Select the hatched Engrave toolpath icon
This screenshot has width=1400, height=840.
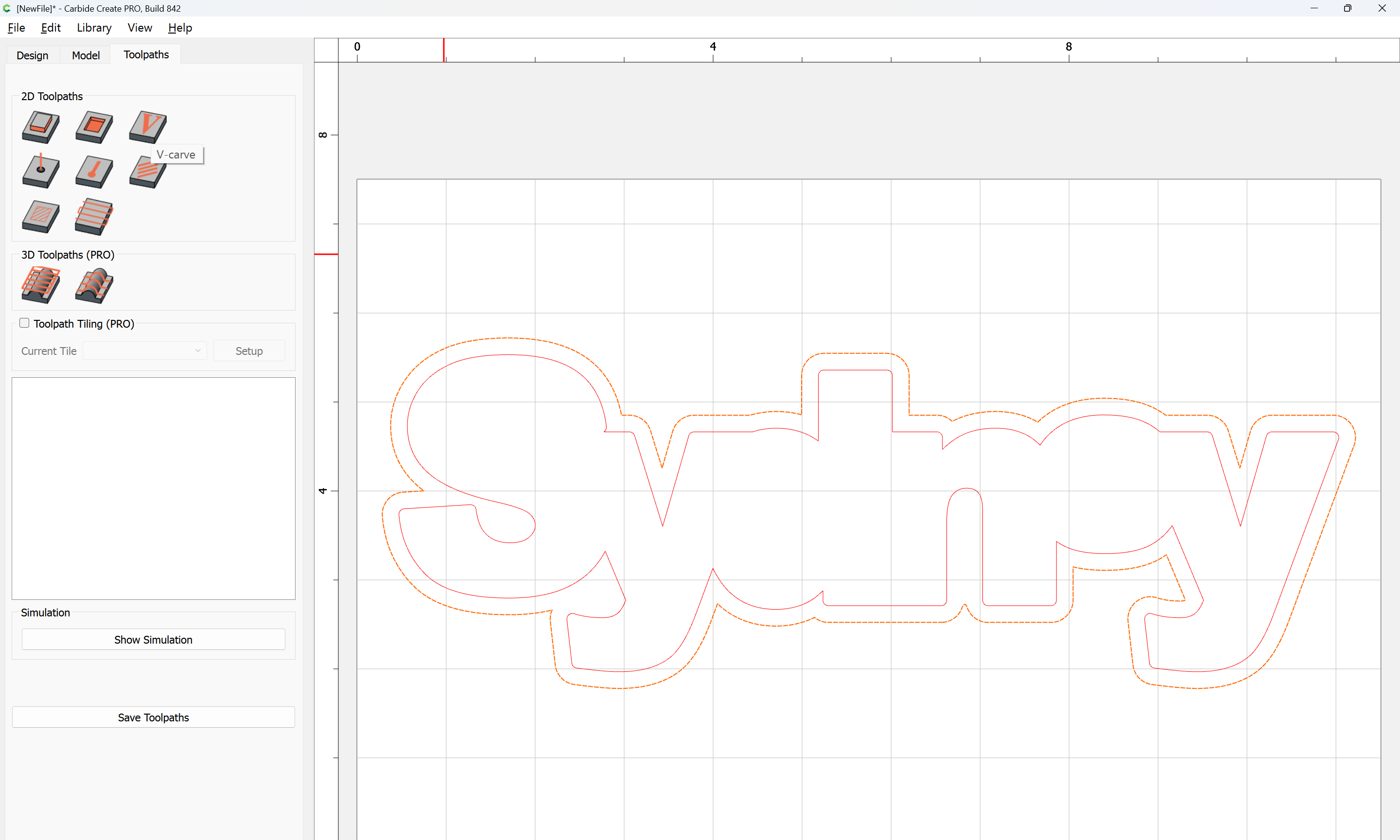coord(41,216)
